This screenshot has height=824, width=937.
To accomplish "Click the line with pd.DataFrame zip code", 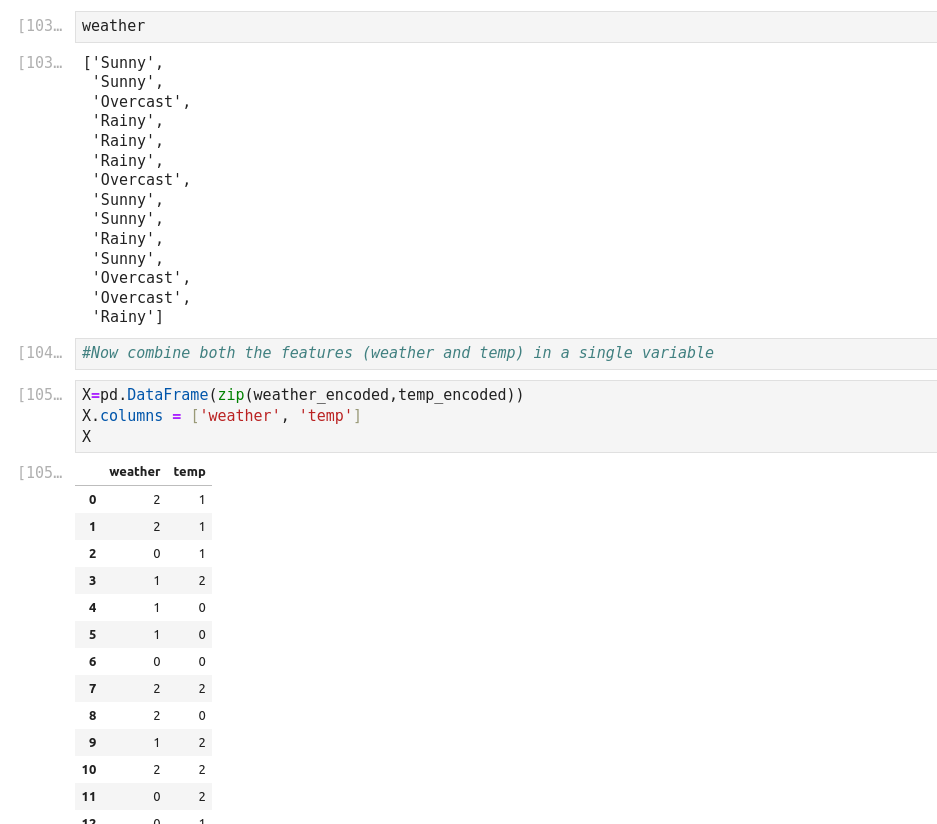I will click(303, 395).
